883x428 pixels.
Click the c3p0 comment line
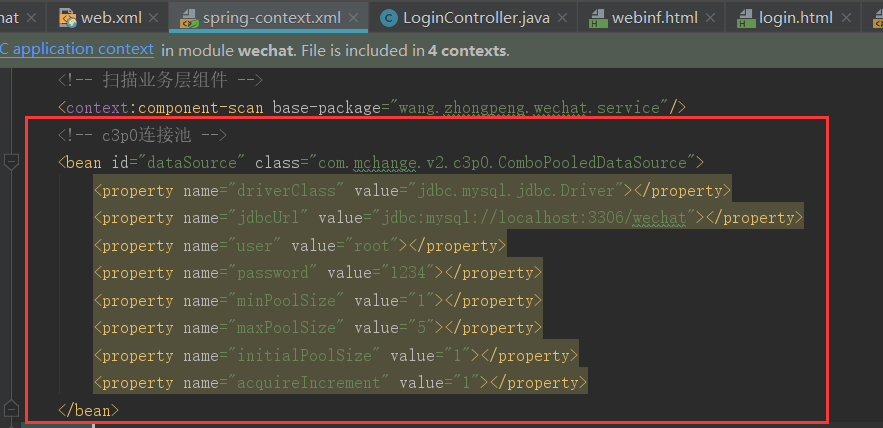tap(142, 135)
